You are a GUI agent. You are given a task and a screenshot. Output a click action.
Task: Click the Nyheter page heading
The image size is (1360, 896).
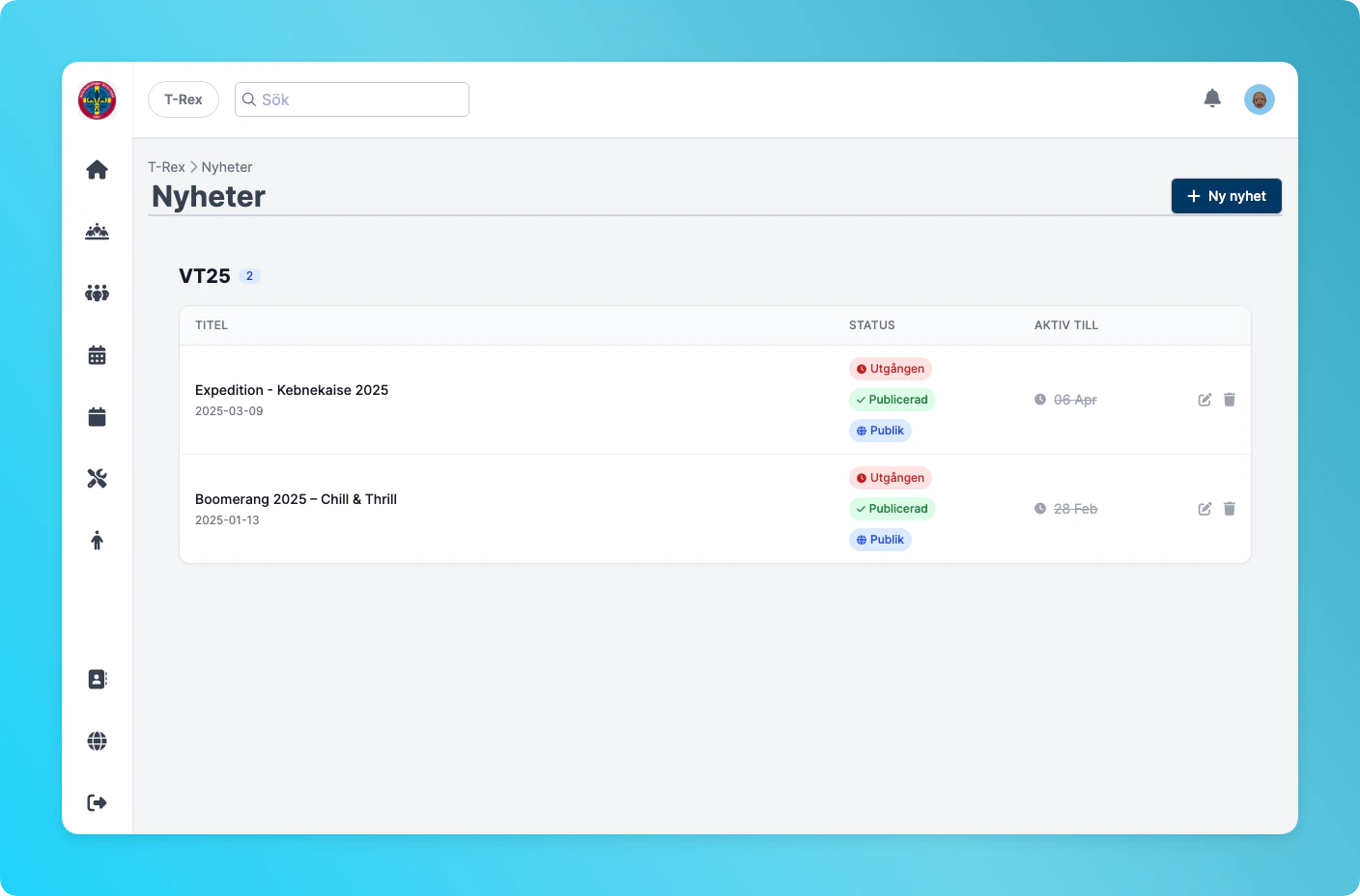209,196
